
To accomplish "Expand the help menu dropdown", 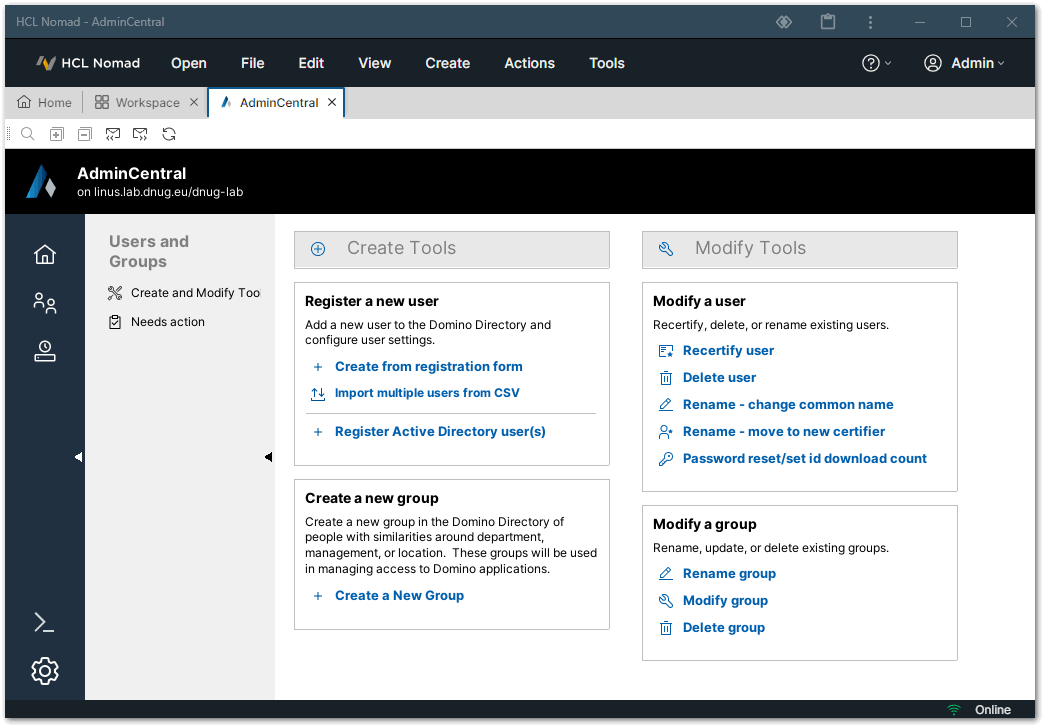I will coord(876,63).
